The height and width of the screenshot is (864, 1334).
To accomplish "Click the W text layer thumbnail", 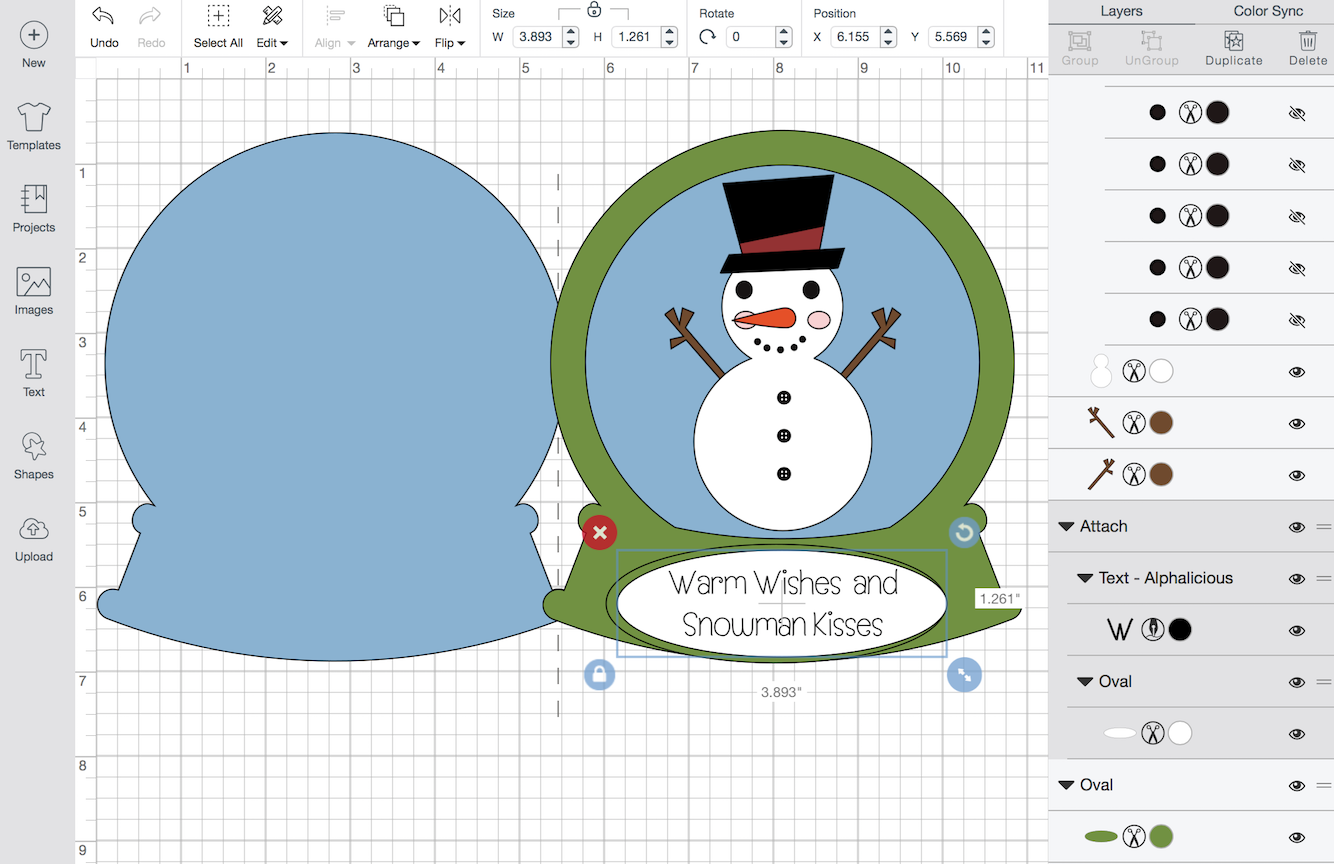I will click(x=1120, y=630).
